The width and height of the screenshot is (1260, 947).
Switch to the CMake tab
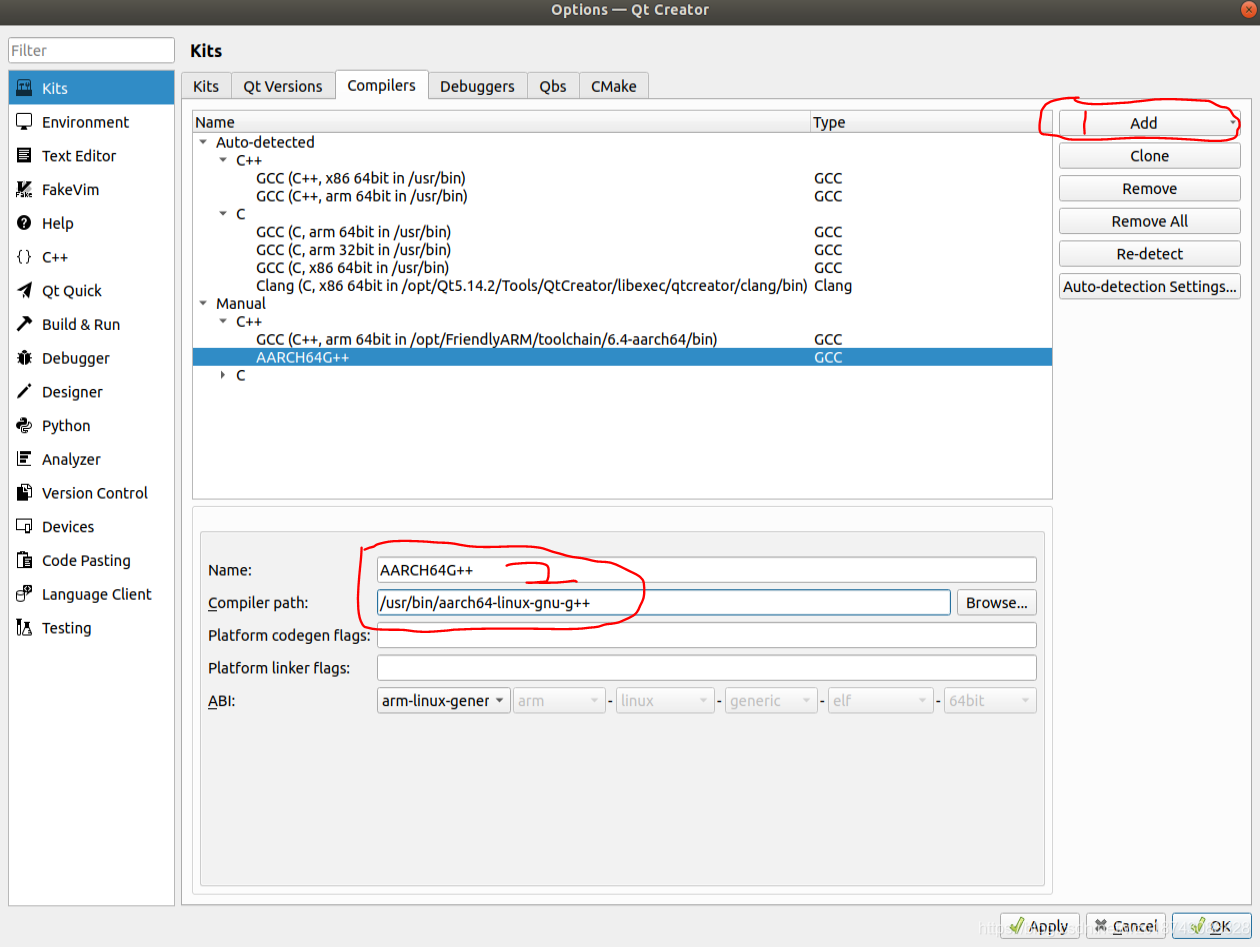(614, 86)
